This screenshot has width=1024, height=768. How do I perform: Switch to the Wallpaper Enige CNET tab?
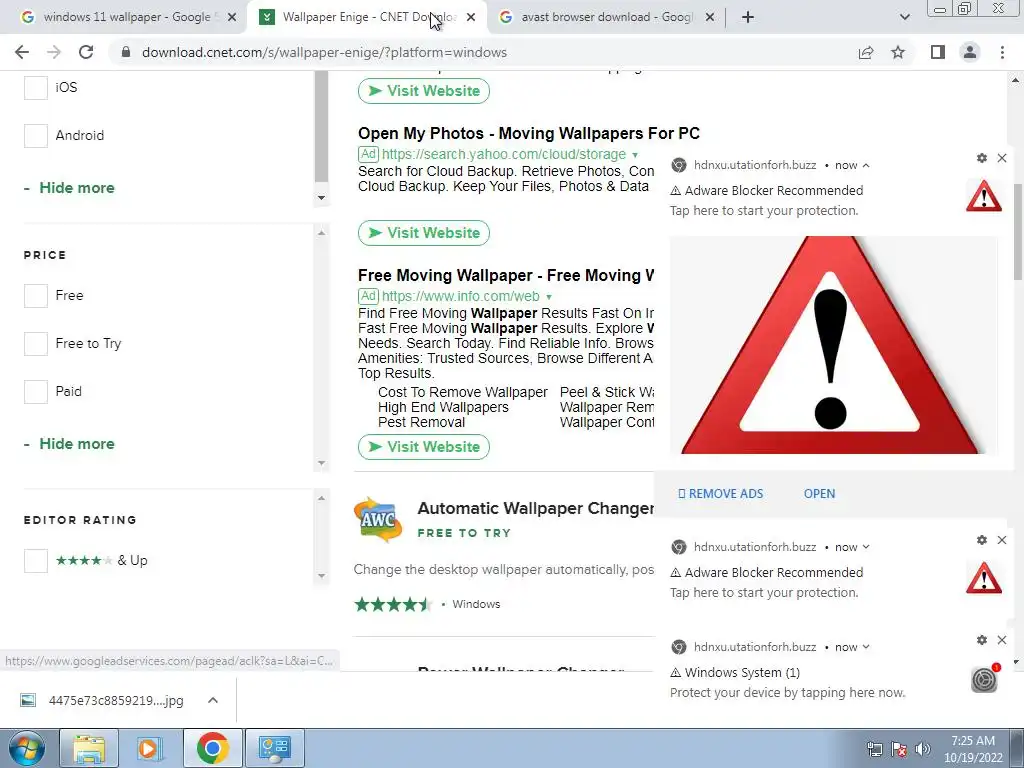[366, 17]
